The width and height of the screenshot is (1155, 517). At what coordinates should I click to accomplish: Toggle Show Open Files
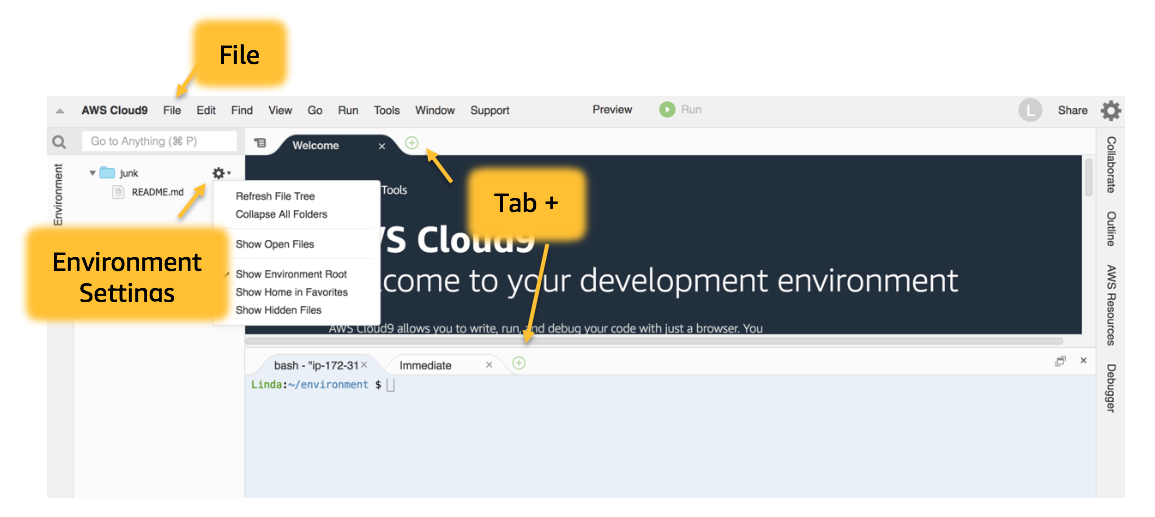coord(275,244)
